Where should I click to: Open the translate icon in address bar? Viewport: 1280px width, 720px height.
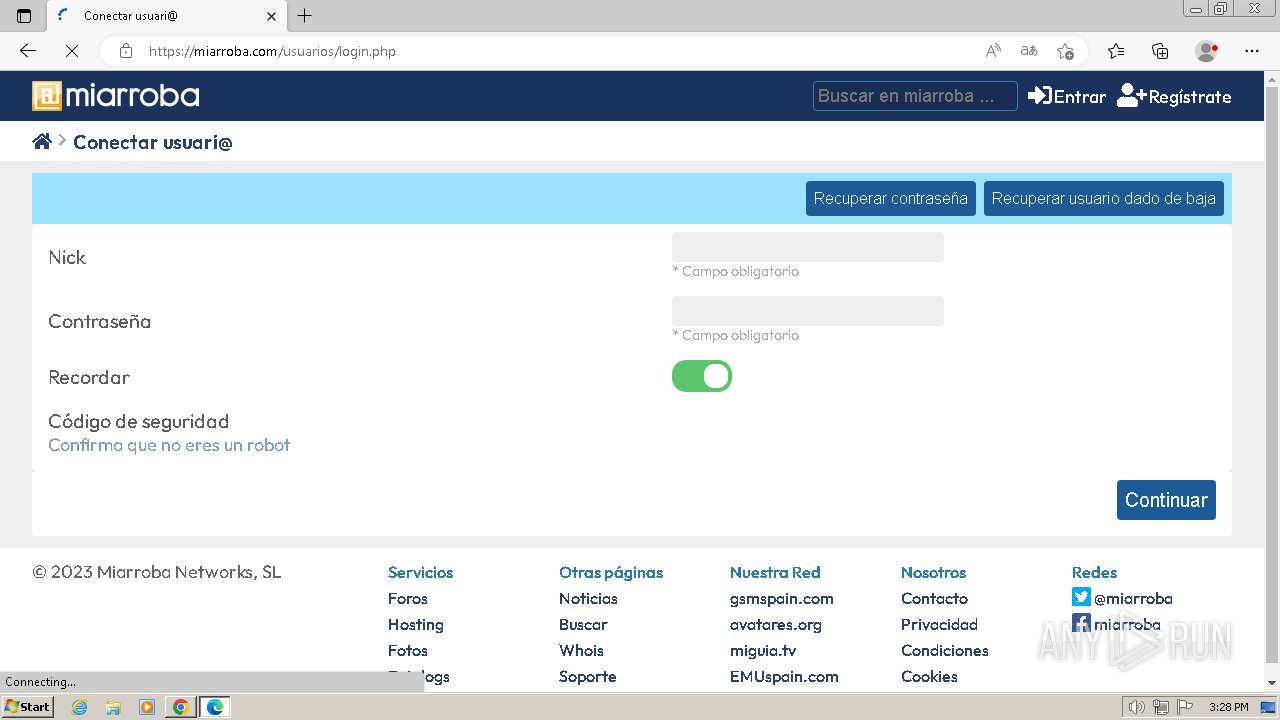point(1029,51)
